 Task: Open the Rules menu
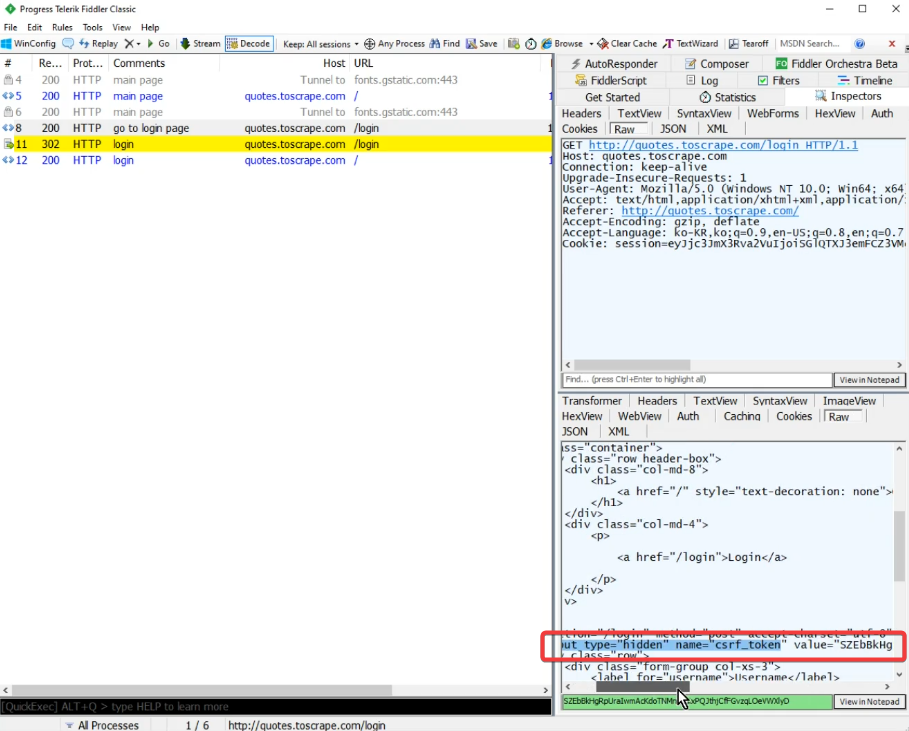(x=62, y=27)
